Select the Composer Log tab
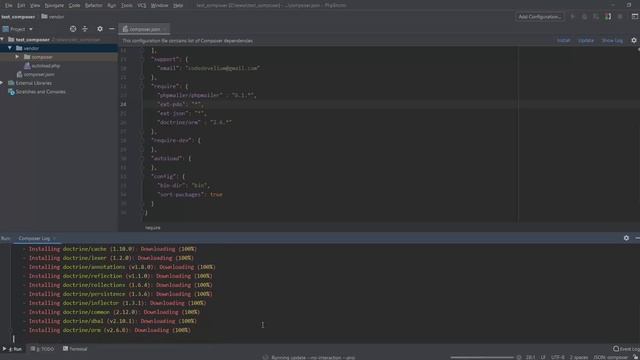 tap(36, 238)
